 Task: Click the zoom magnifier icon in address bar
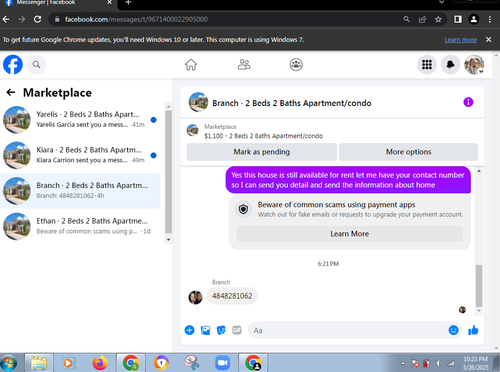click(x=406, y=19)
